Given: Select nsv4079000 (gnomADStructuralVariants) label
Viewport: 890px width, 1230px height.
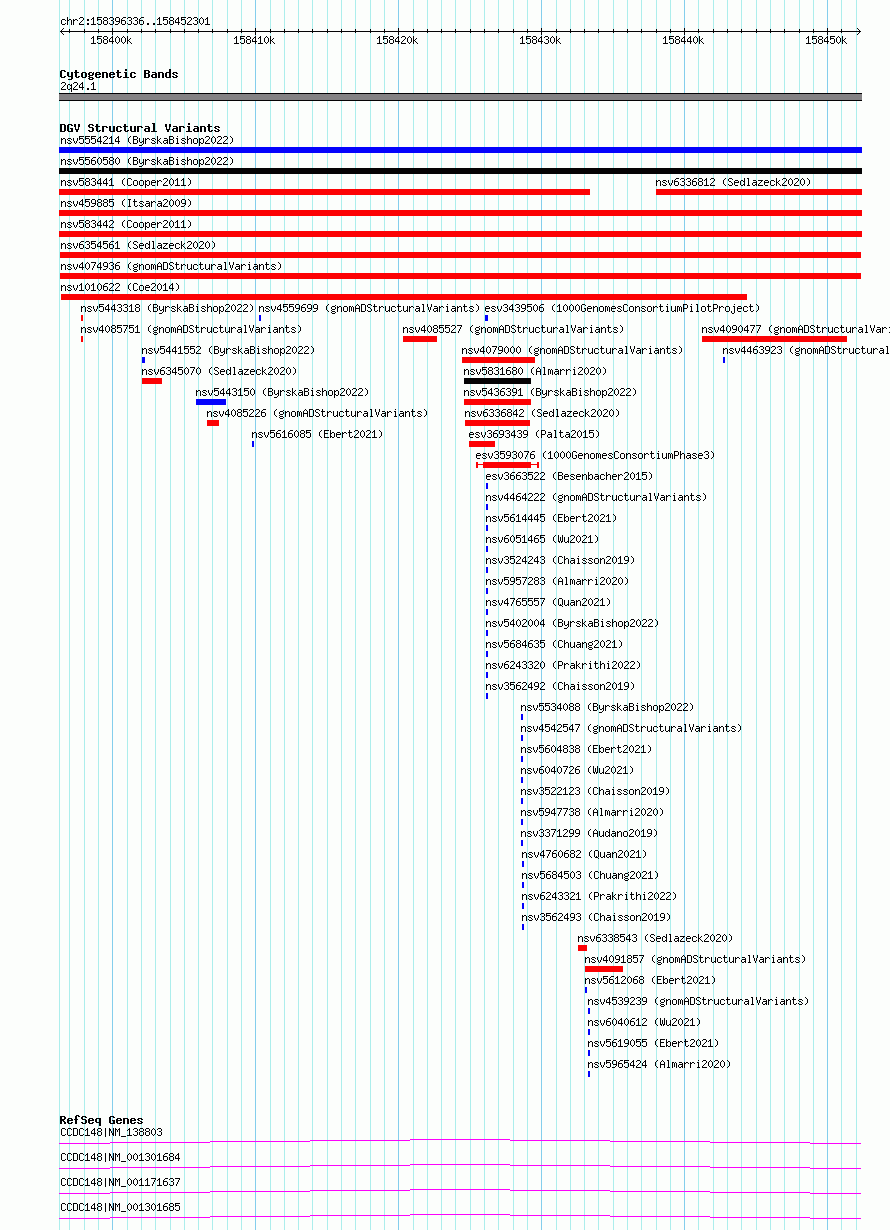Looking at the screenshot, I should point(572,351).
